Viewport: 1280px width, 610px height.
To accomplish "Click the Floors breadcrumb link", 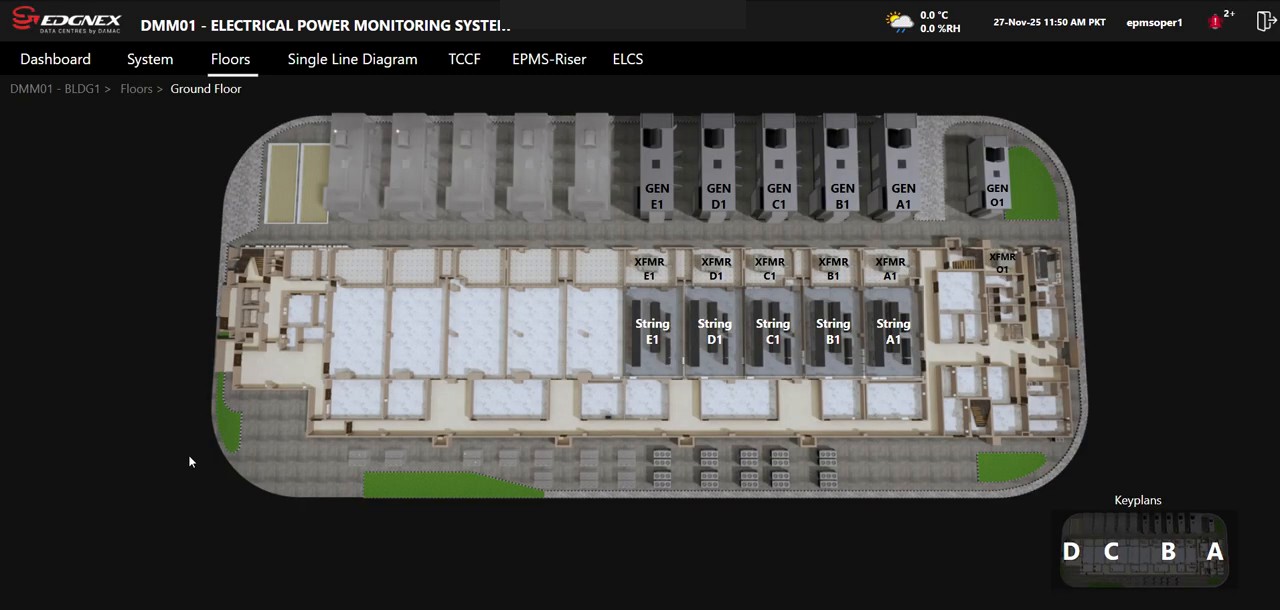I will click(x=136, y=89).
